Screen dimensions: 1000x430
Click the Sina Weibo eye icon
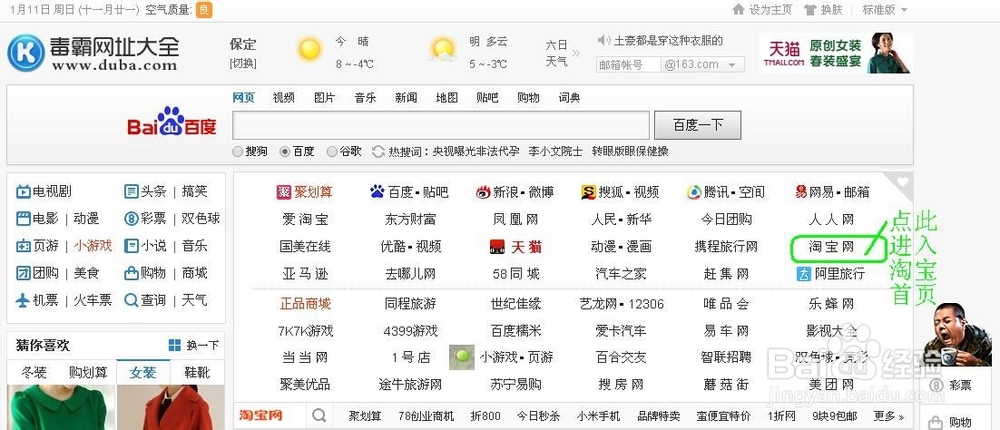tap(483, 192)
